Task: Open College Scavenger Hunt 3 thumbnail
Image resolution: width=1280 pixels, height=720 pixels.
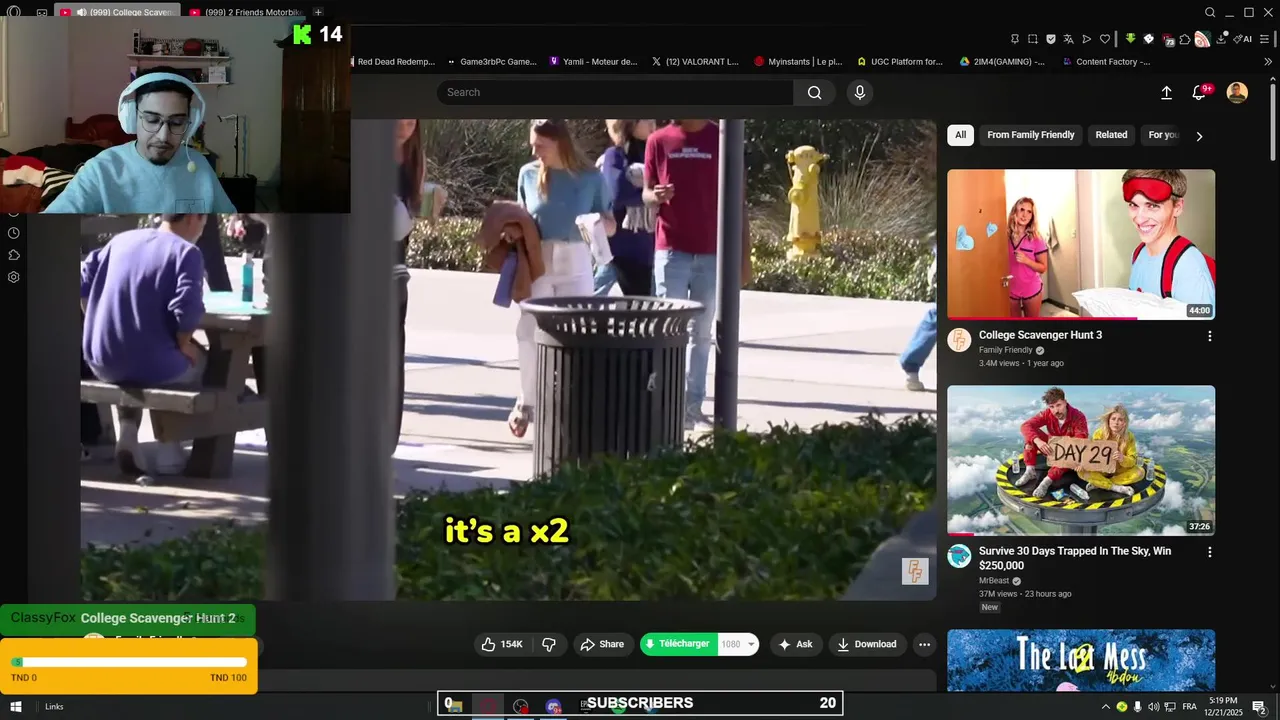Action: click(x=1081, y=244)
